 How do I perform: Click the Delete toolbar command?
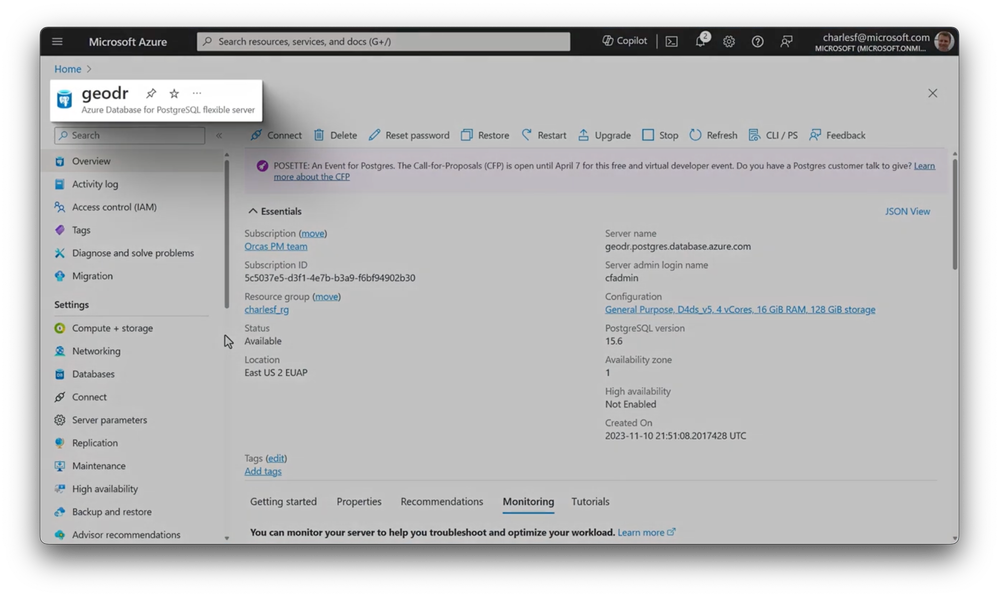tap(335, 135)
